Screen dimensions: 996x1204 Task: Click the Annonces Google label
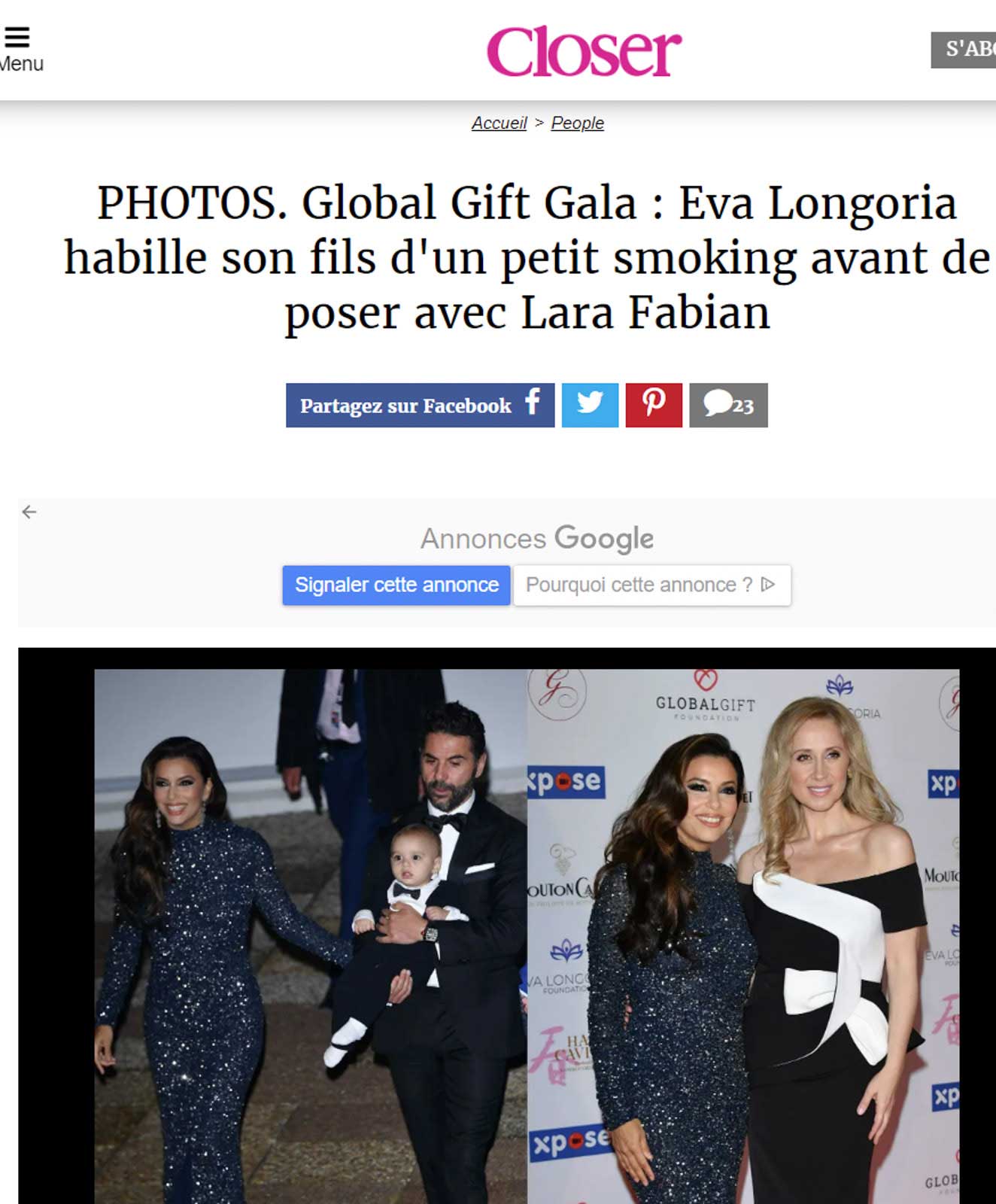[x=536, y=539]
